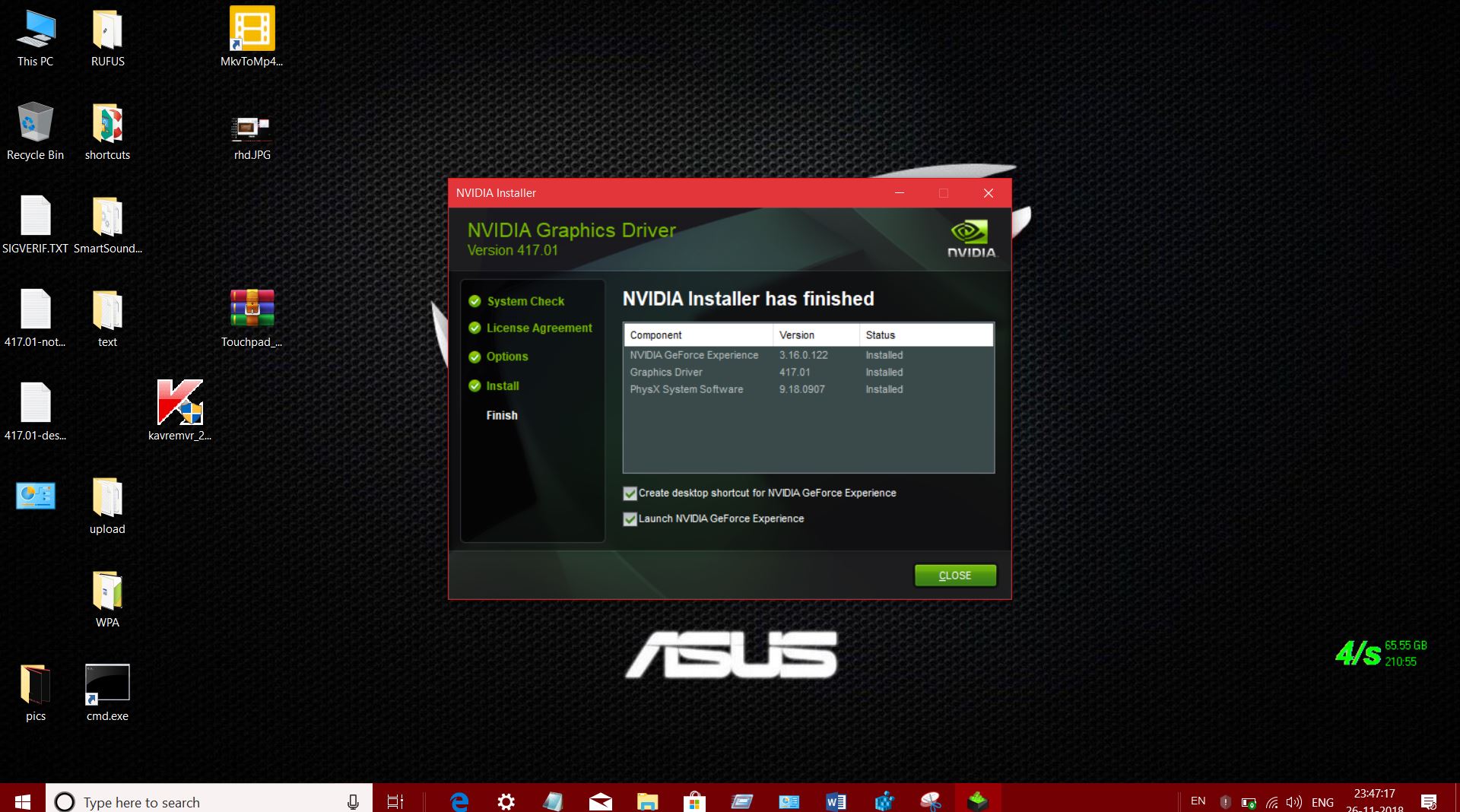The width and height of the screenshot is (1460, 812).
Task: Select the cmd.exe shortcut
Action: pyautogui.click(x=107, y=693)
